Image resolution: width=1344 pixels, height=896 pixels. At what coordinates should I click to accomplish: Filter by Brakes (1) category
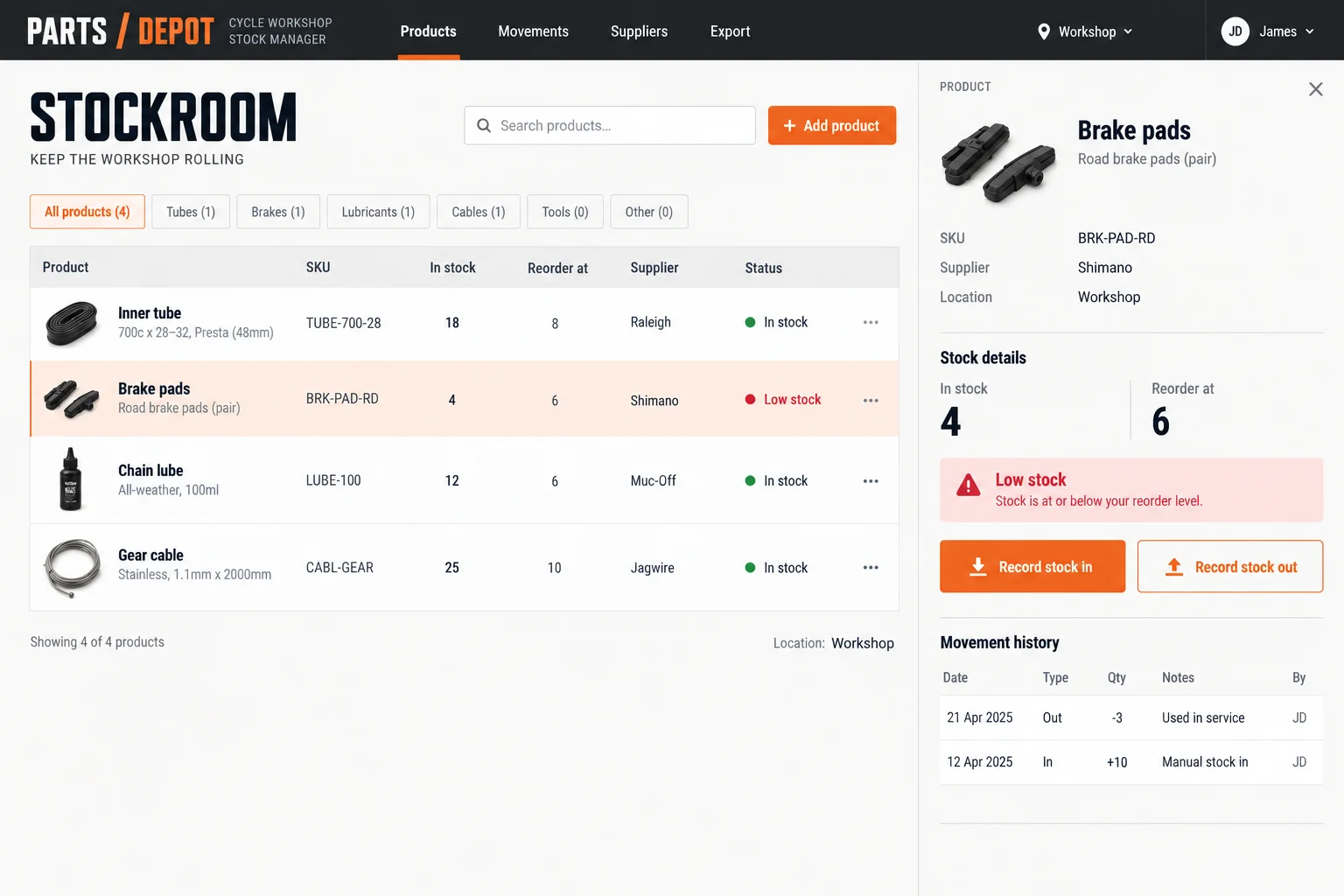pos(278,212)
